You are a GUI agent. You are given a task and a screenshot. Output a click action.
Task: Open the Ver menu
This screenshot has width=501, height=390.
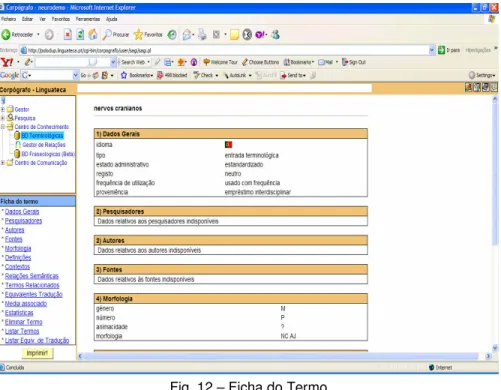(x=42, y=19)
